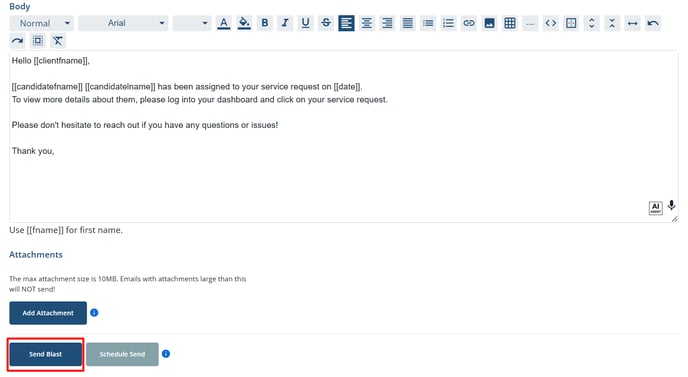Click the Send Blast button
The height and width of the screenshot is (377, 688).
(46, 354)
